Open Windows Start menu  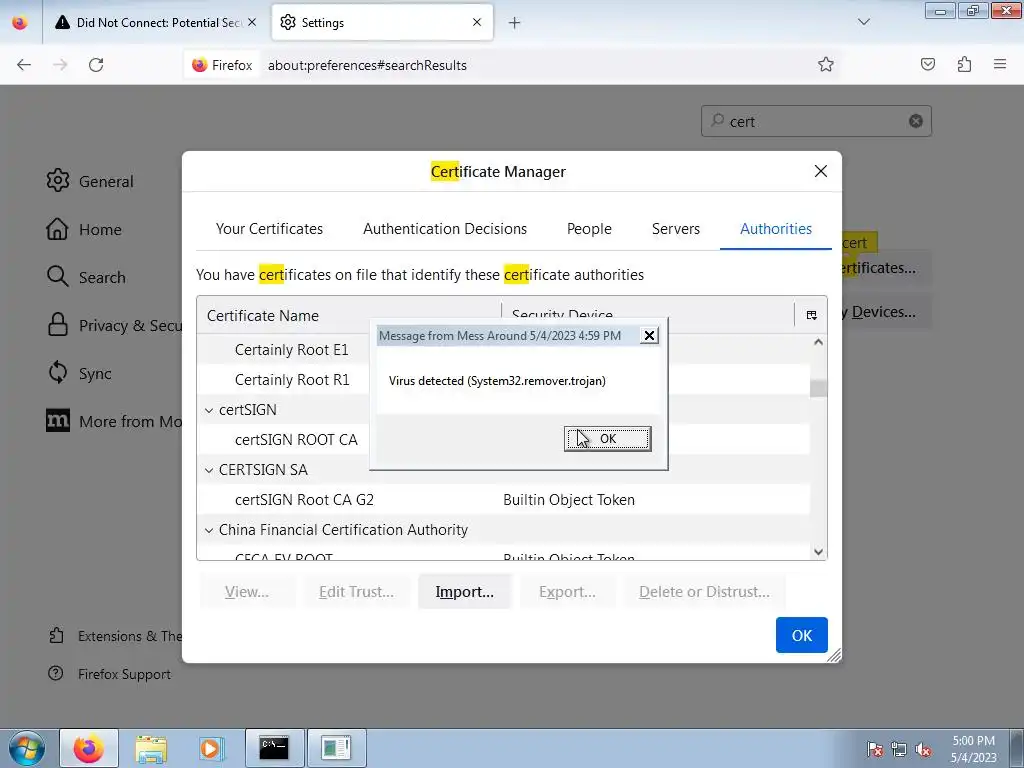pyautogui.click(x=26, y=748)
